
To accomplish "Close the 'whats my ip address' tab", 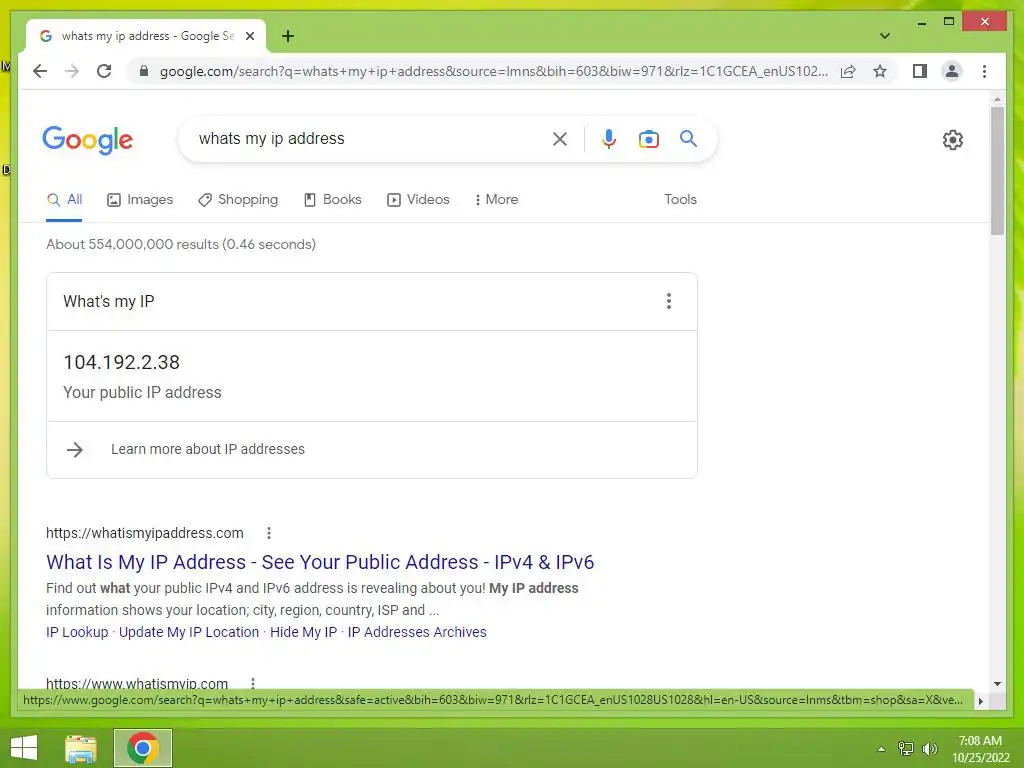I will pos(249,36).
